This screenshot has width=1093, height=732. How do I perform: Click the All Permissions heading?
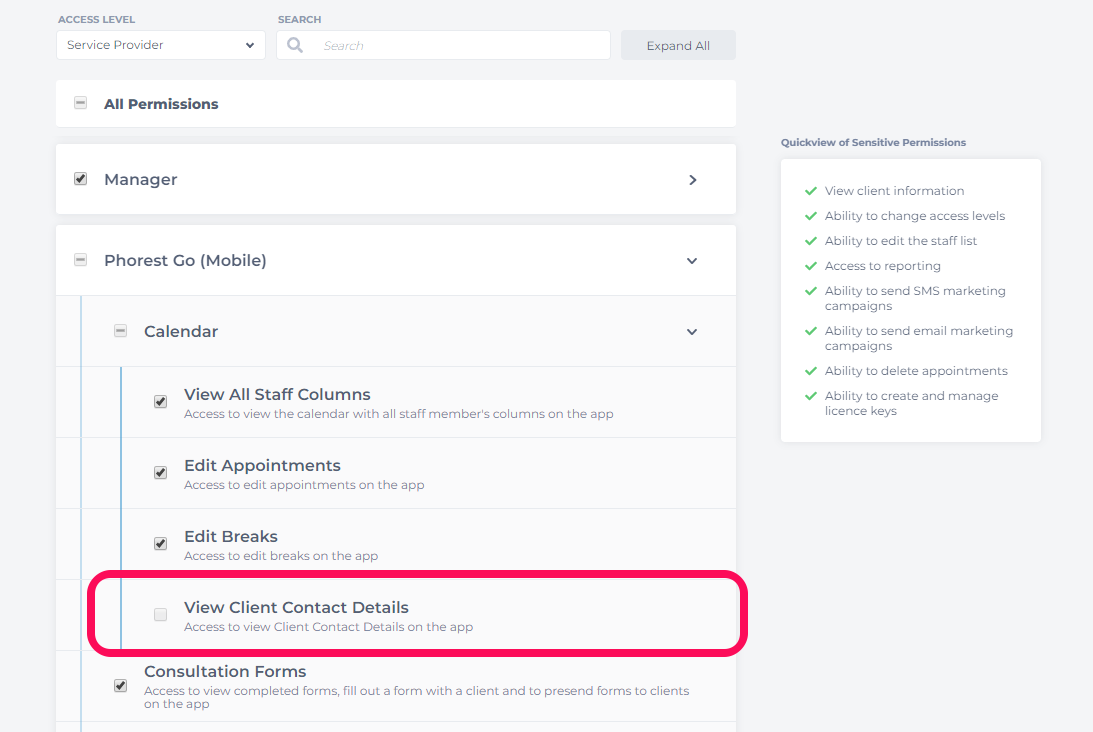pos(161,104)
